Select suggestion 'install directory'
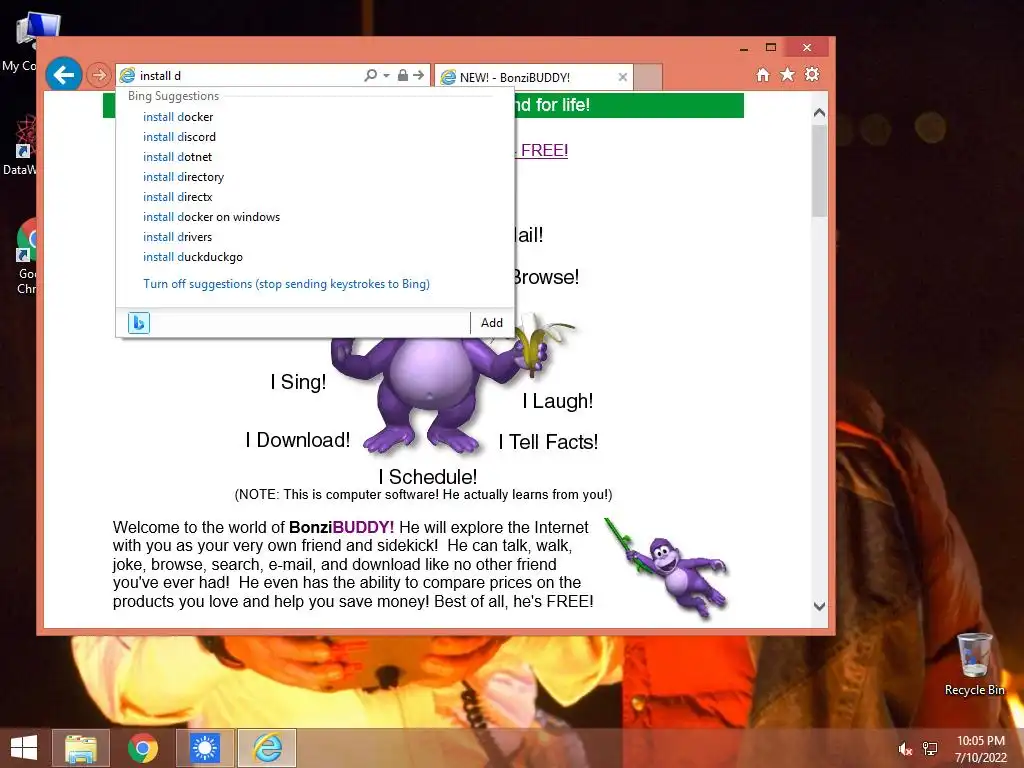Viewport: 1024px width, 768px height. (x=183, y=177)
